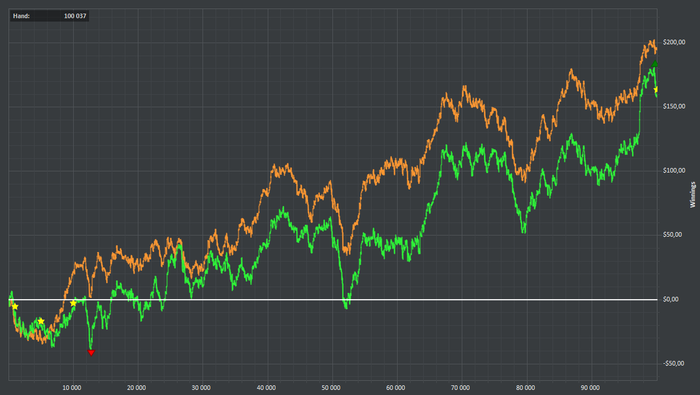Click the $200,00 axis label
Screen dimensions: 700x395
point(674,42)
